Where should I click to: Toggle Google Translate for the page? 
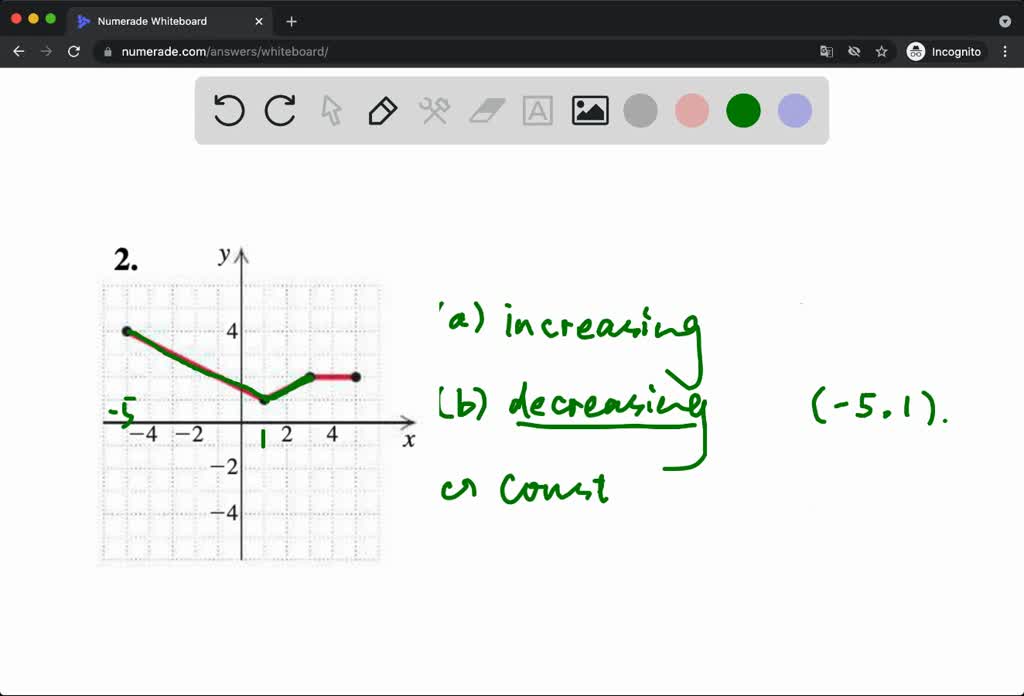pyautogui.click(x=827, y=51)
